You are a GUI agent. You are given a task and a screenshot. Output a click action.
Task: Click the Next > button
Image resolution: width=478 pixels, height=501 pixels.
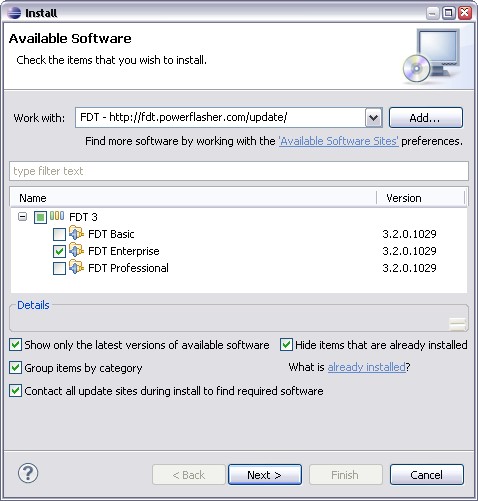click(x=265, y=475)
